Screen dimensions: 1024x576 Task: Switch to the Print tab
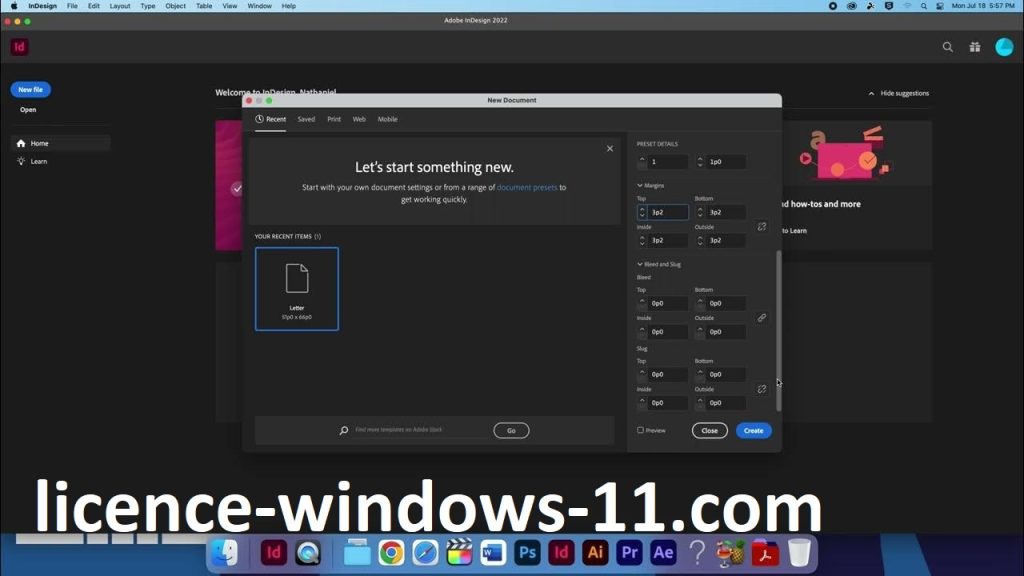tap(334, 119)
